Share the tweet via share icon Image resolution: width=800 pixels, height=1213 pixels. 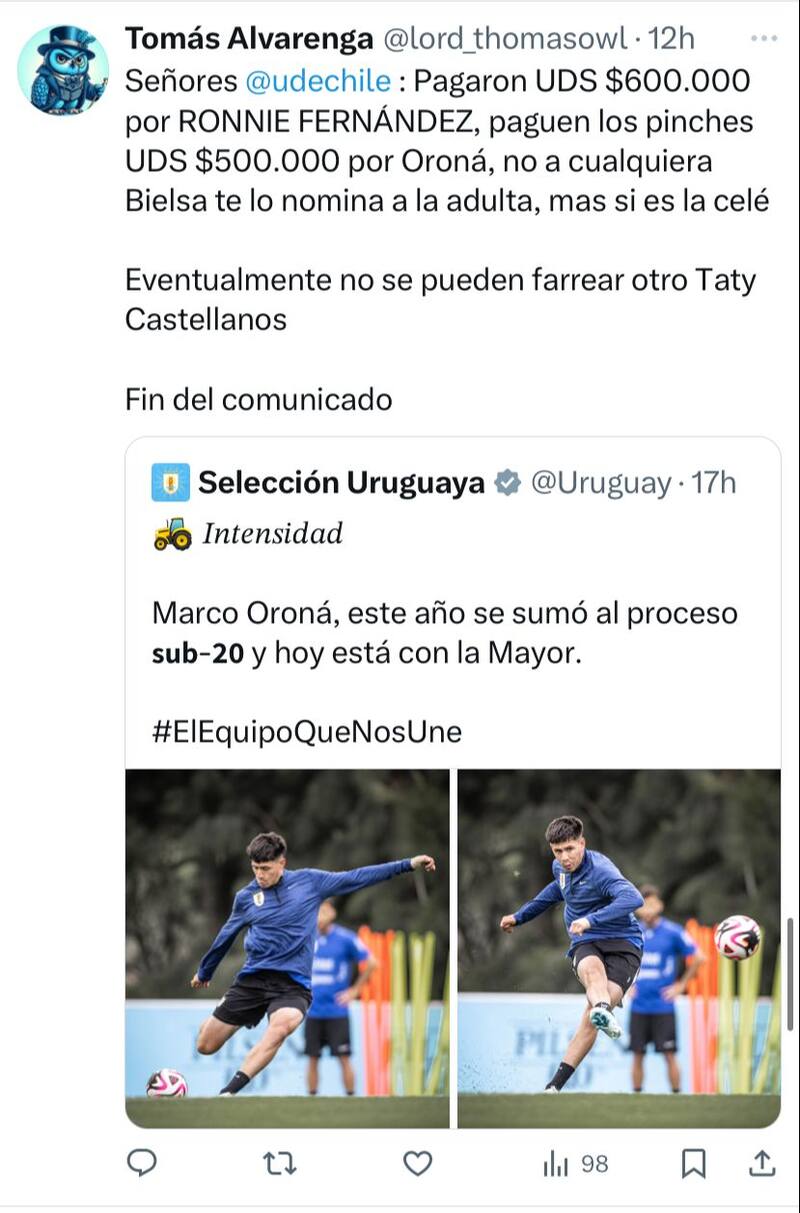point(761,1162)
